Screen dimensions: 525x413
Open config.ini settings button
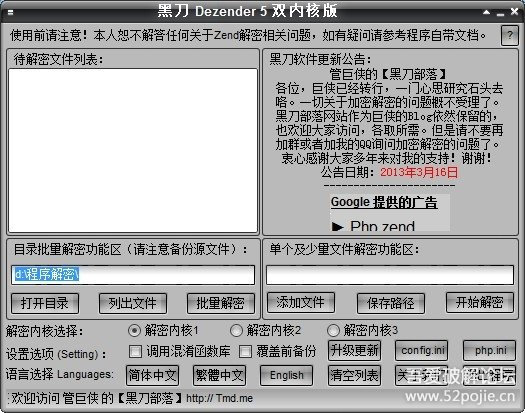click(x=422, y=351)
